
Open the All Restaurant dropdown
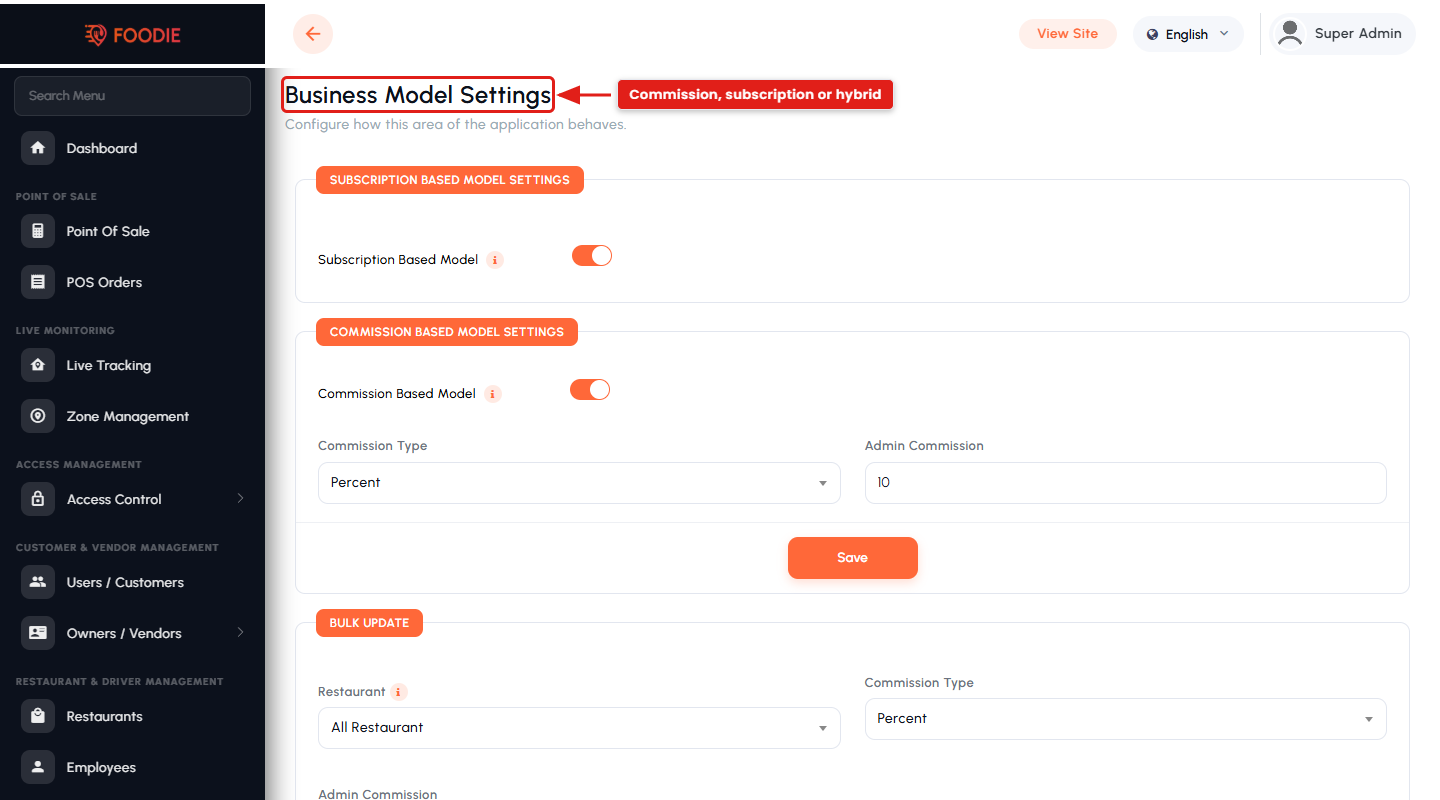click(x=579, y=728)
